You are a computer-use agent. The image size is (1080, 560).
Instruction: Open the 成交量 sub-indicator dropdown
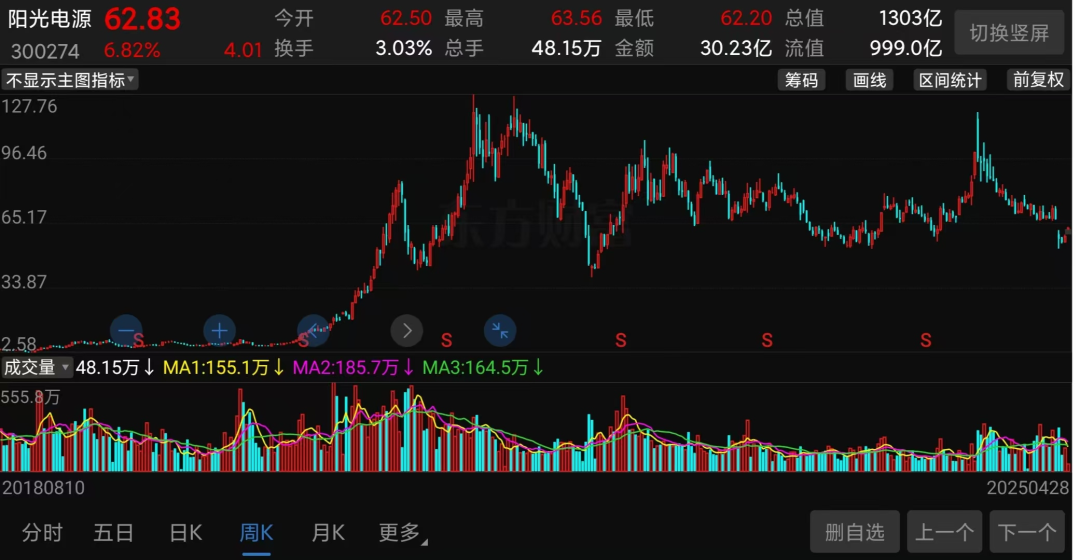(x=37, y=367)
